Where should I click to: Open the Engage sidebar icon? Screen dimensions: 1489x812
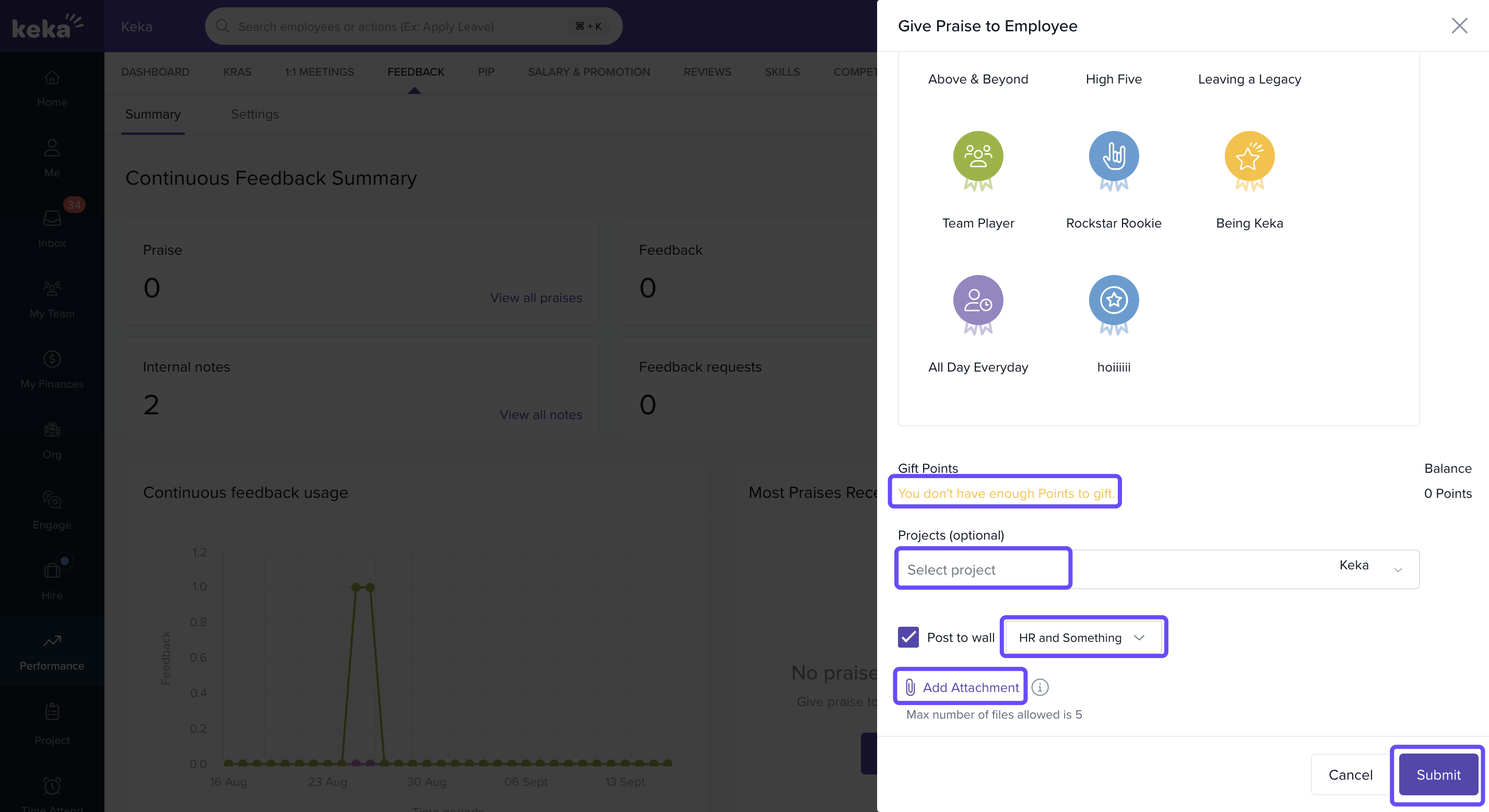52,510
